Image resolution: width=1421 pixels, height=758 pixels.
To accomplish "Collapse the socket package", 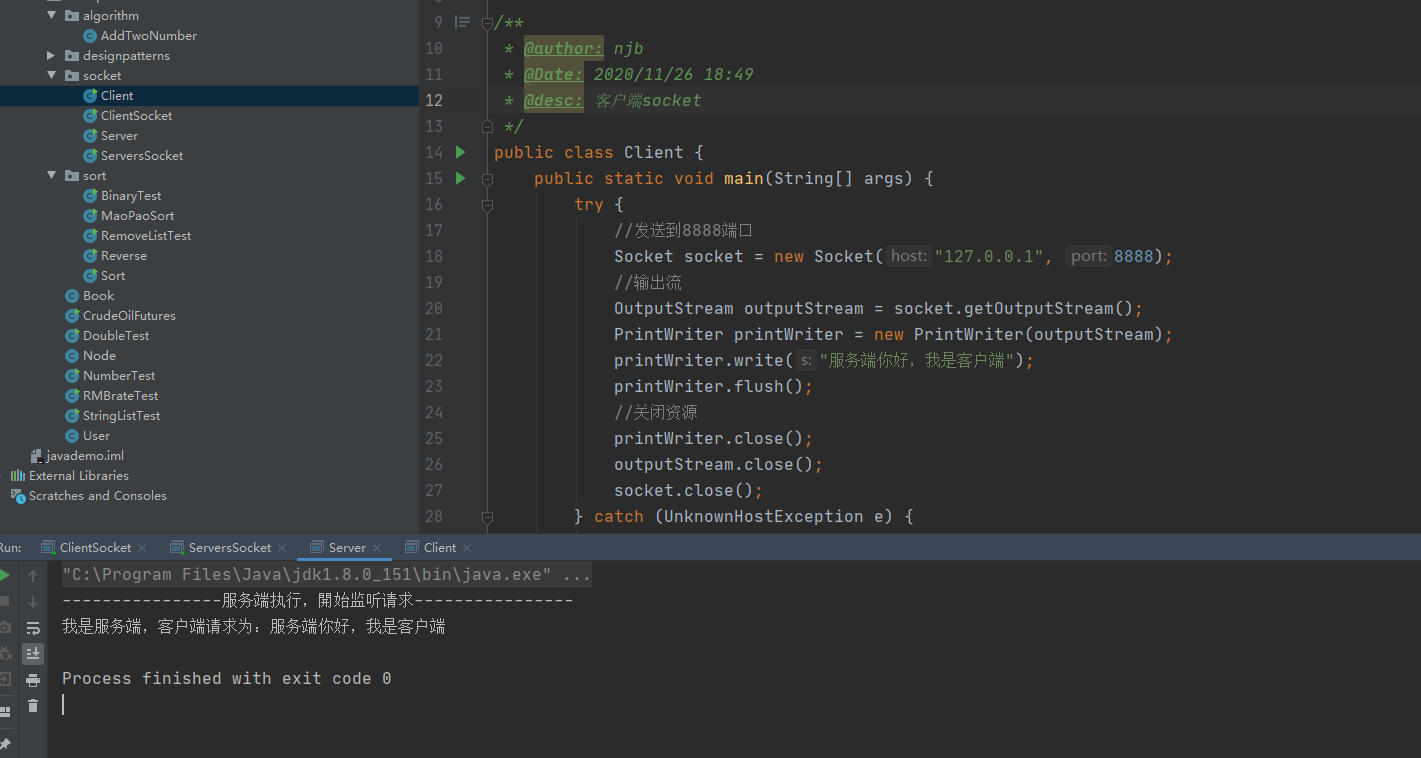I will click(52, 76).
